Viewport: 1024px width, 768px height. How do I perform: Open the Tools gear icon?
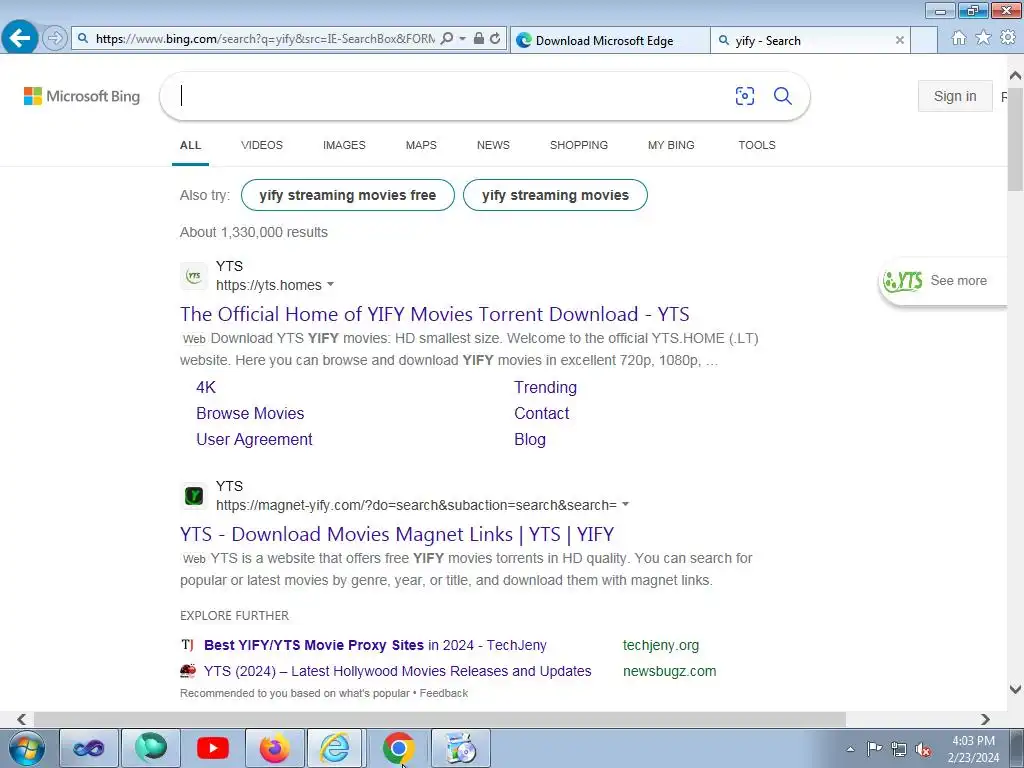point(1008,38)
